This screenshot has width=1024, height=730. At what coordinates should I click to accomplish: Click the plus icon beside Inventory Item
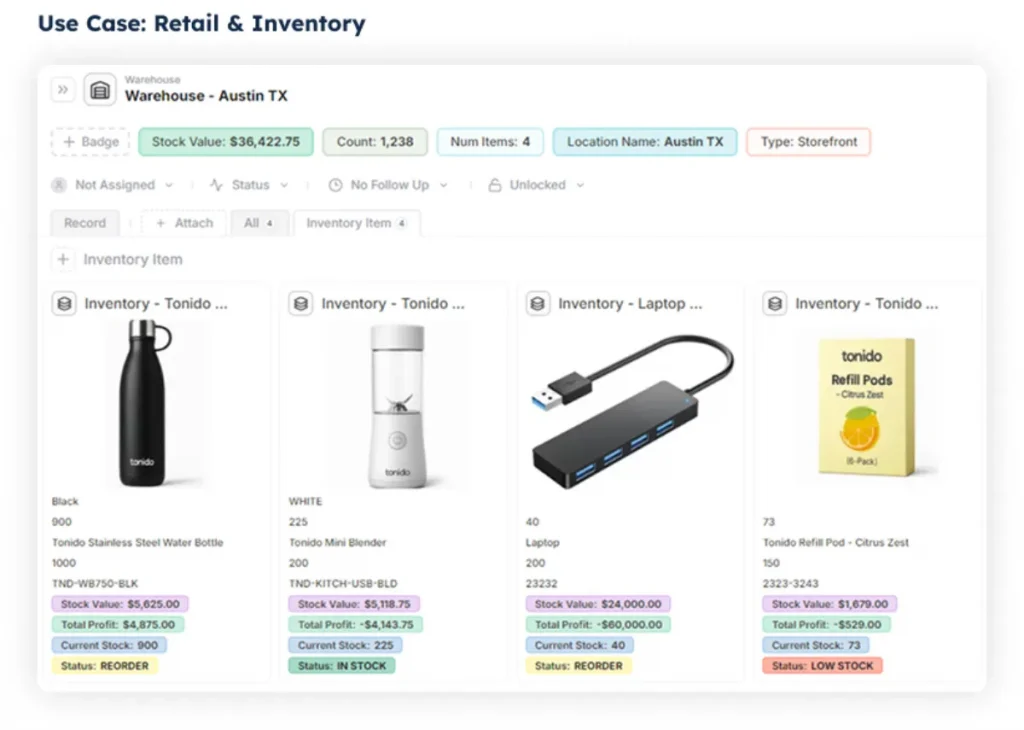(63, 260)
